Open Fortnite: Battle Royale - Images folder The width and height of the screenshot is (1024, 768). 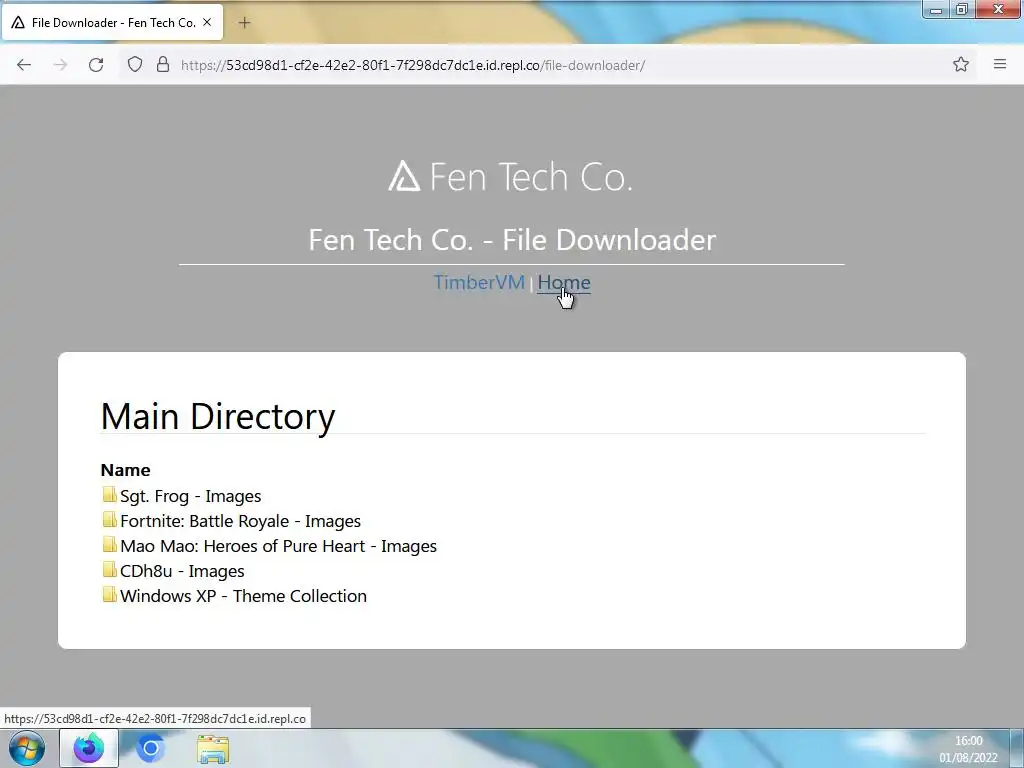coord(240,521)
